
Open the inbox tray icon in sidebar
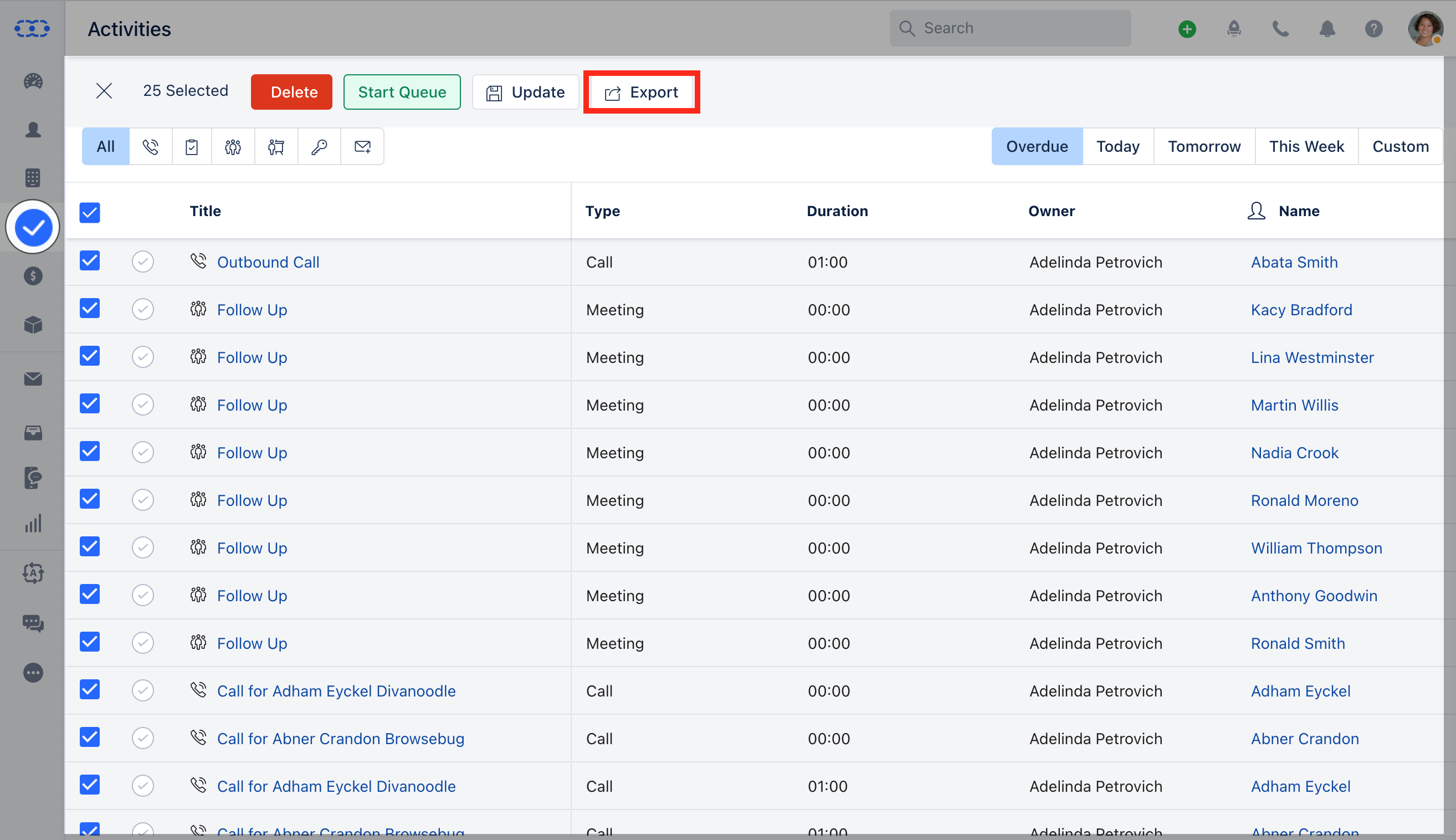33,433
